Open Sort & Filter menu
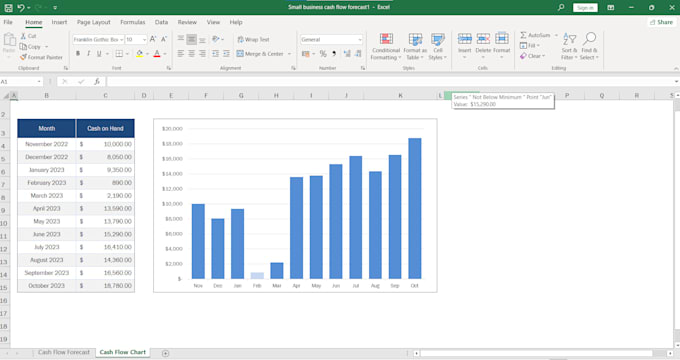Image resolution: width=680 pixels, height=360 pixels. point(569,46)
